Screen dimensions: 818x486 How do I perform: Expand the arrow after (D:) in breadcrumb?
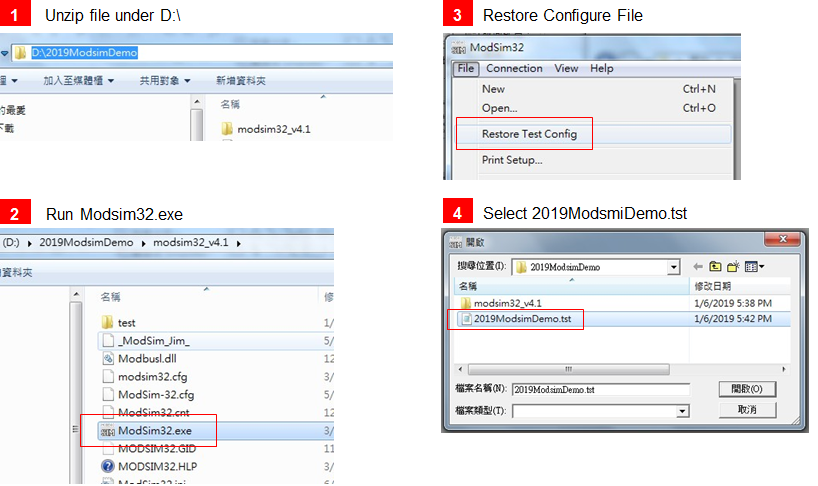pos(29,244)
